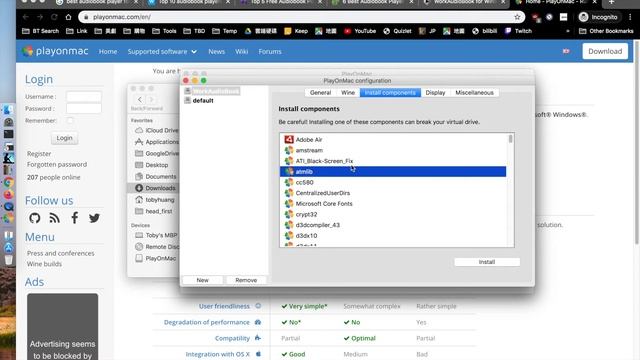Open the Register link
The height and width of the screenshot is (360, 640).
click(39, 153)
